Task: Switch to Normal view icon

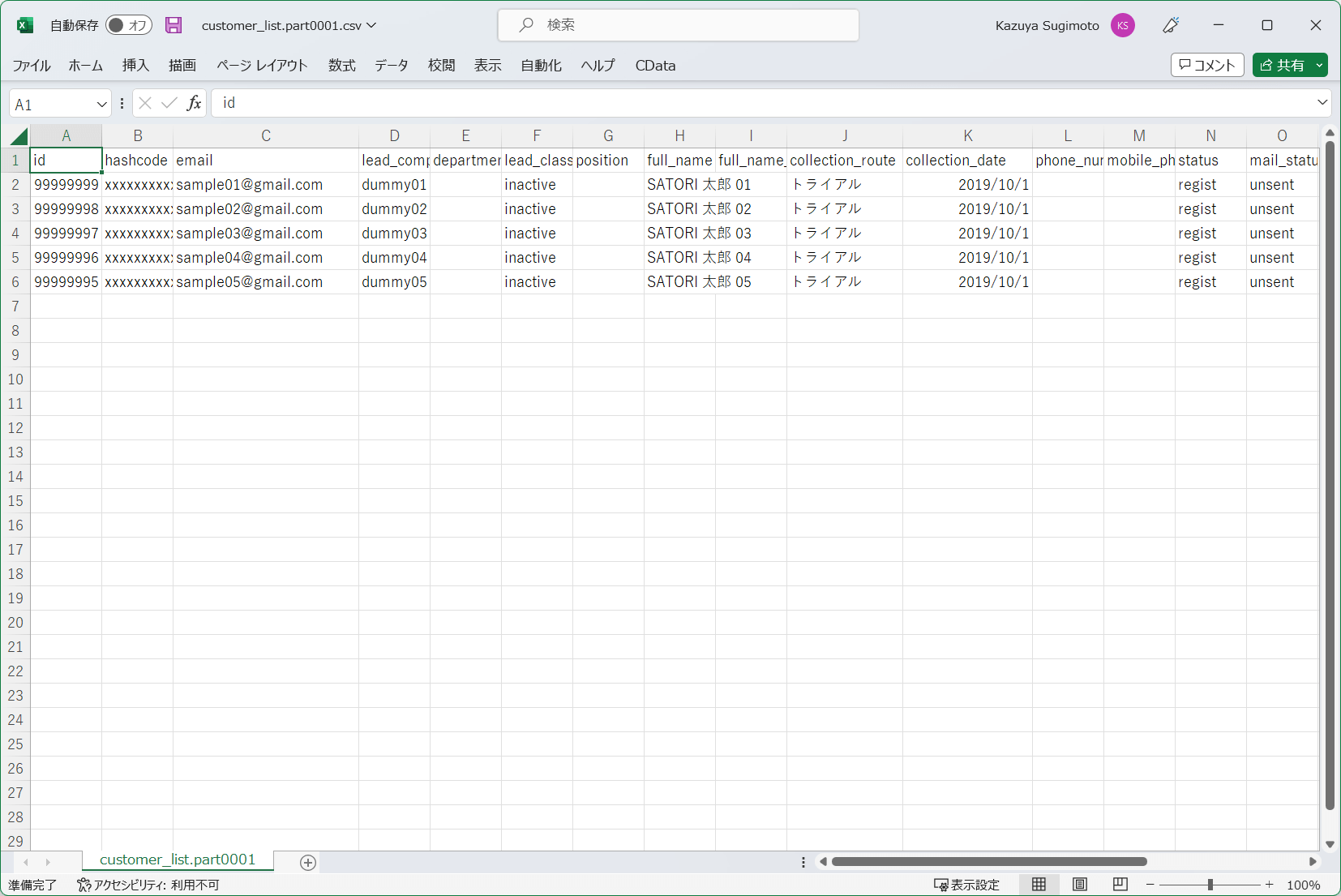Action: tap(1039, 885)
